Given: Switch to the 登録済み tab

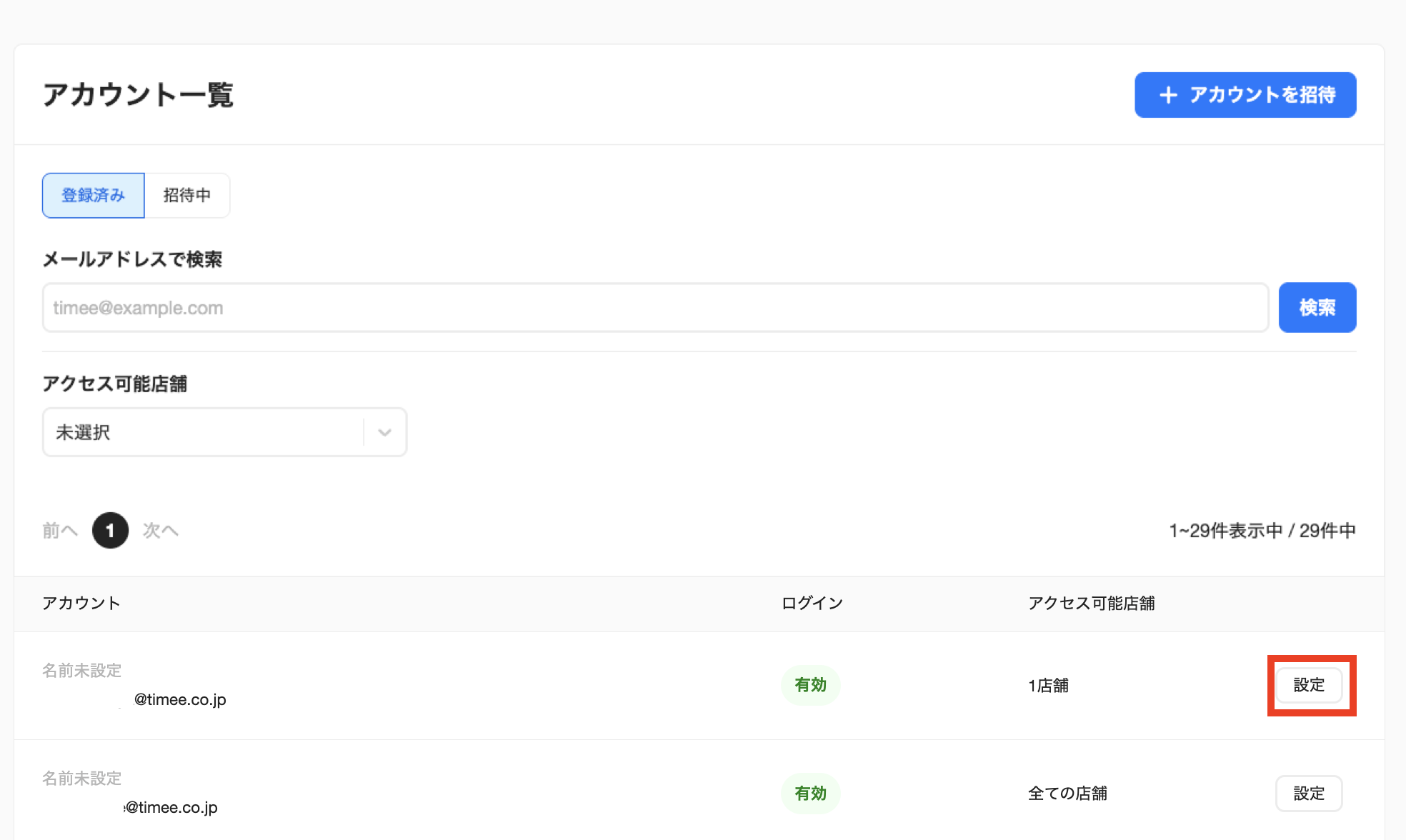Looking at the screenshot, I should [94, 195].
